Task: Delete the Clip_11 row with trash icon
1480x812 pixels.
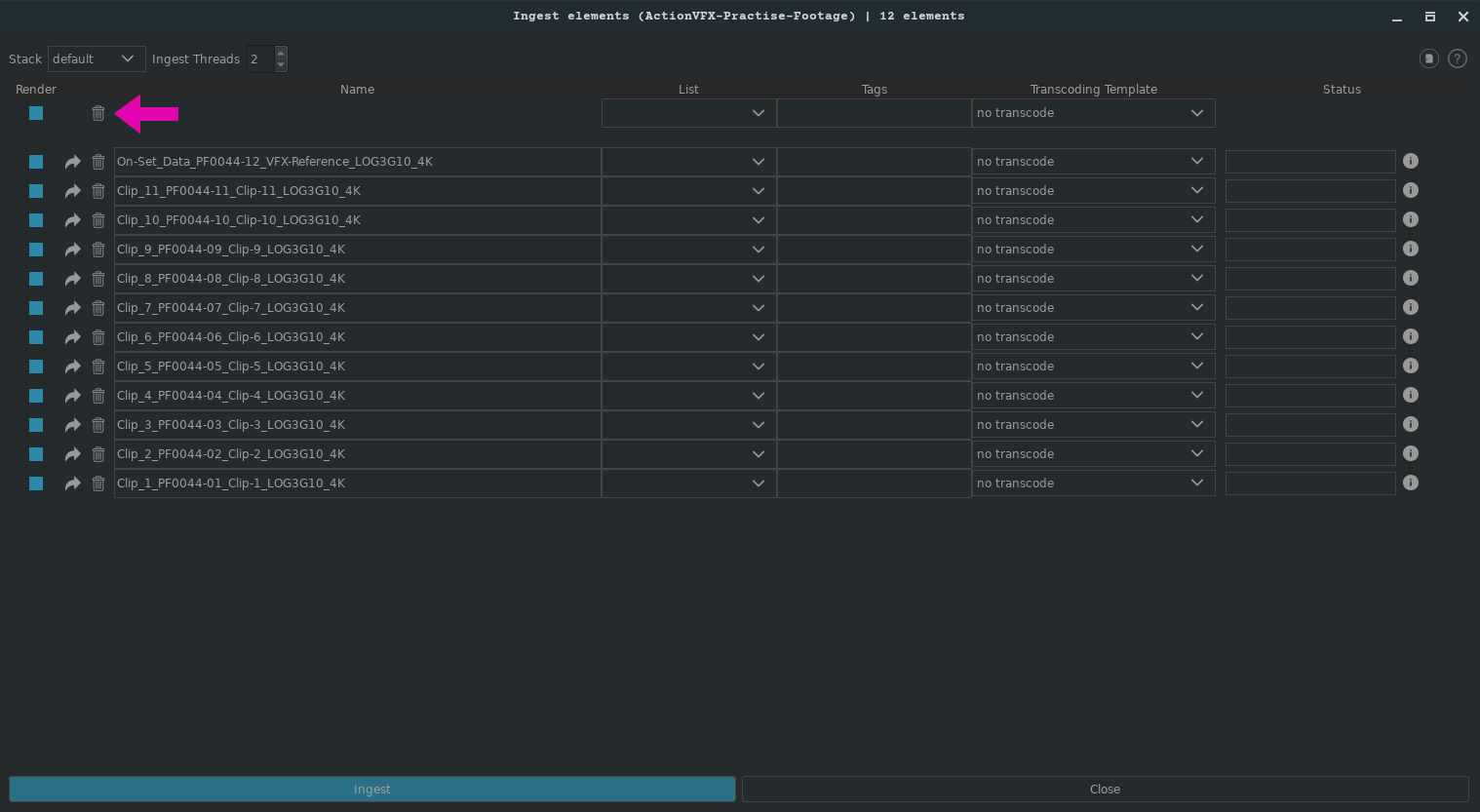Action: [98, 191]
